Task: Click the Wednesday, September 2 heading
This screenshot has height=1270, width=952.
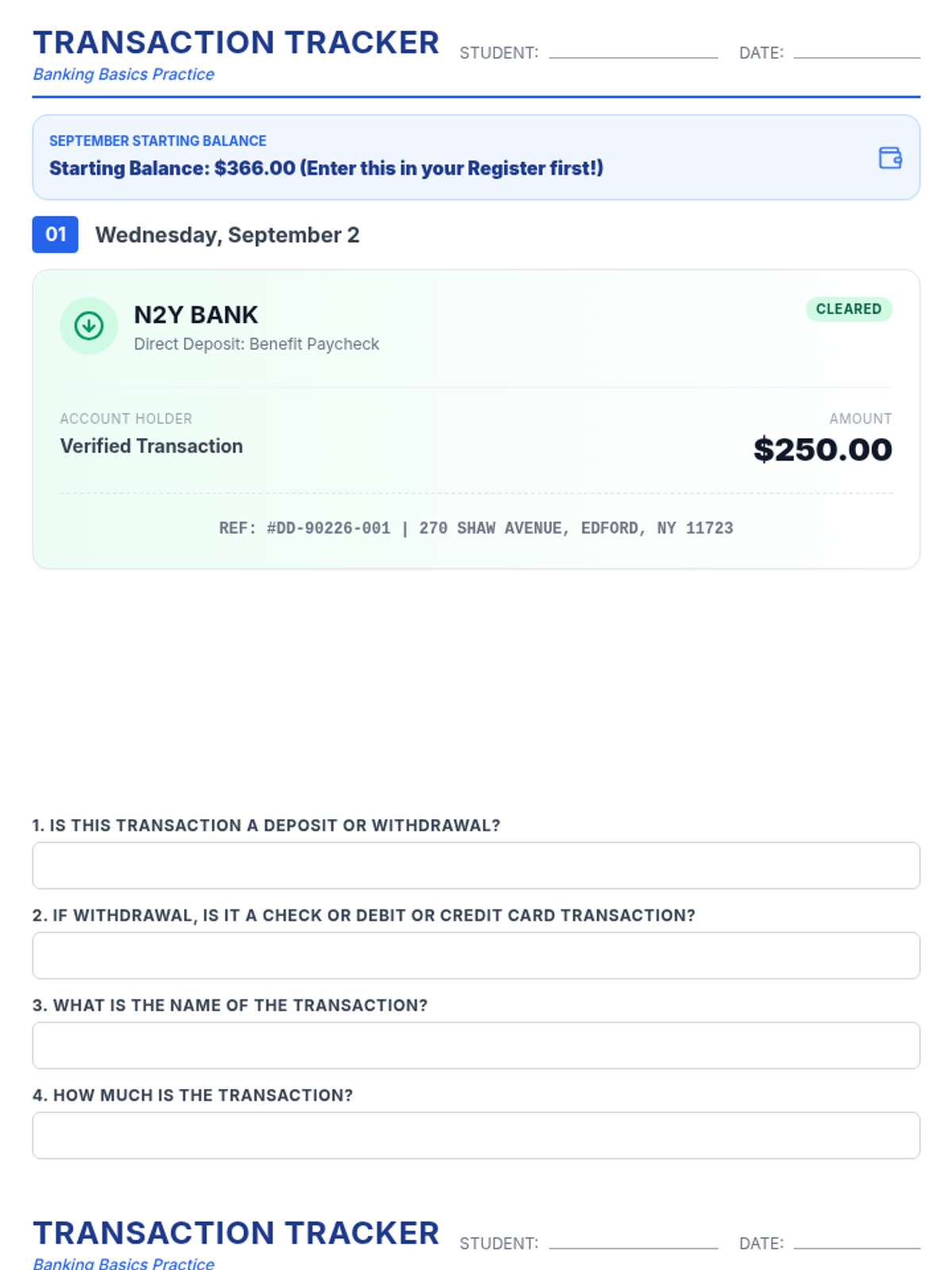Action: (227, 235)
